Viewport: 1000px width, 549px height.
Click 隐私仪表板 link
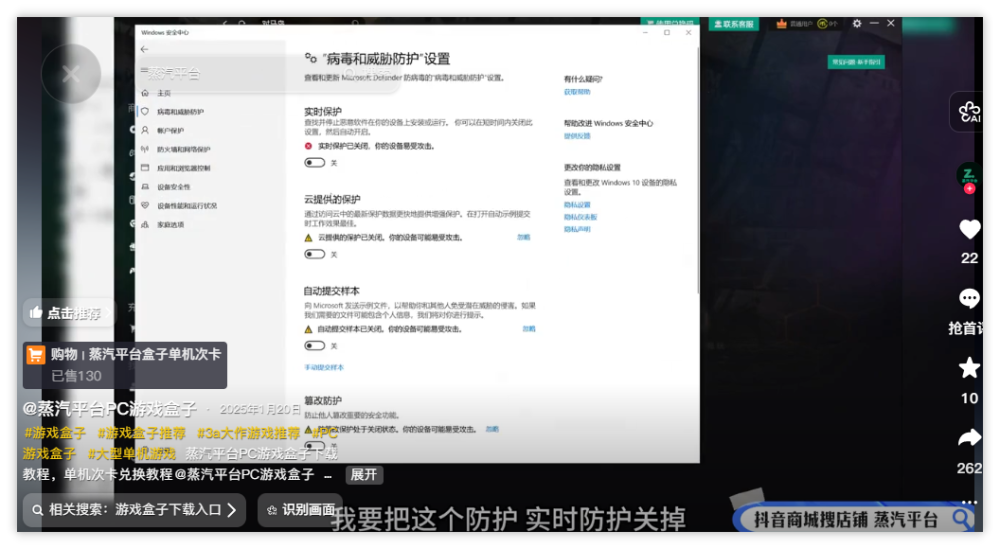pos(580,217)
